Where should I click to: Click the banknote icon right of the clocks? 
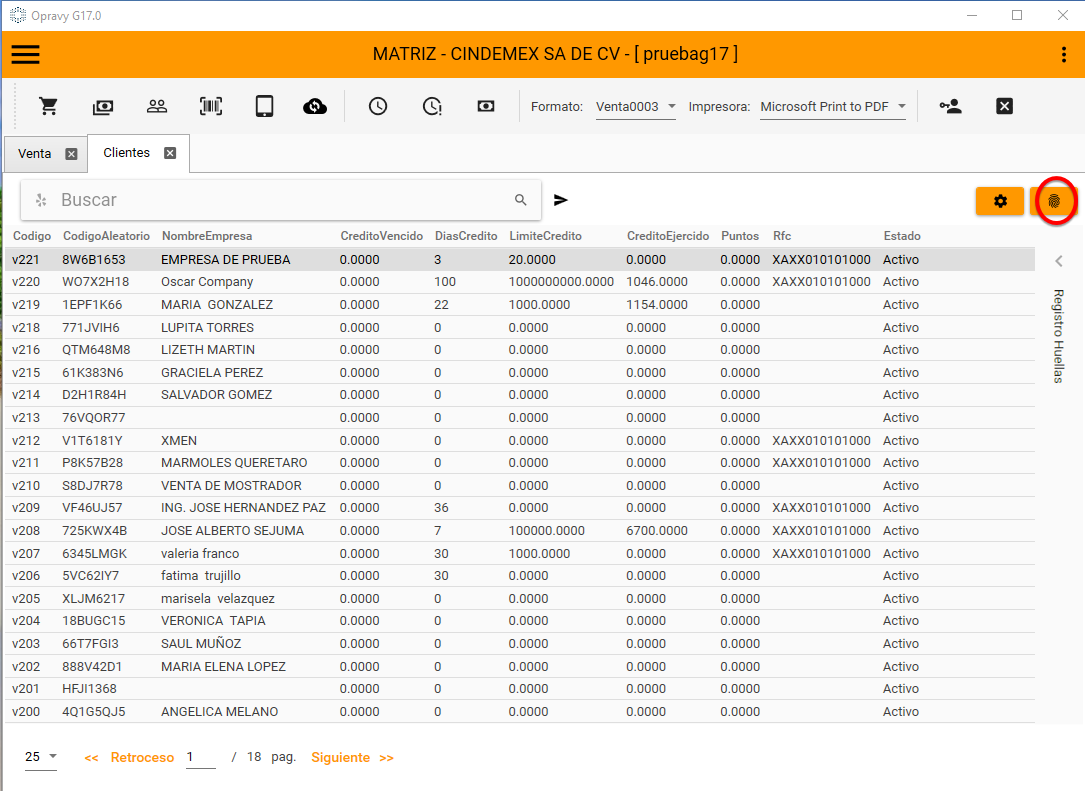click(x=486, y=106)
